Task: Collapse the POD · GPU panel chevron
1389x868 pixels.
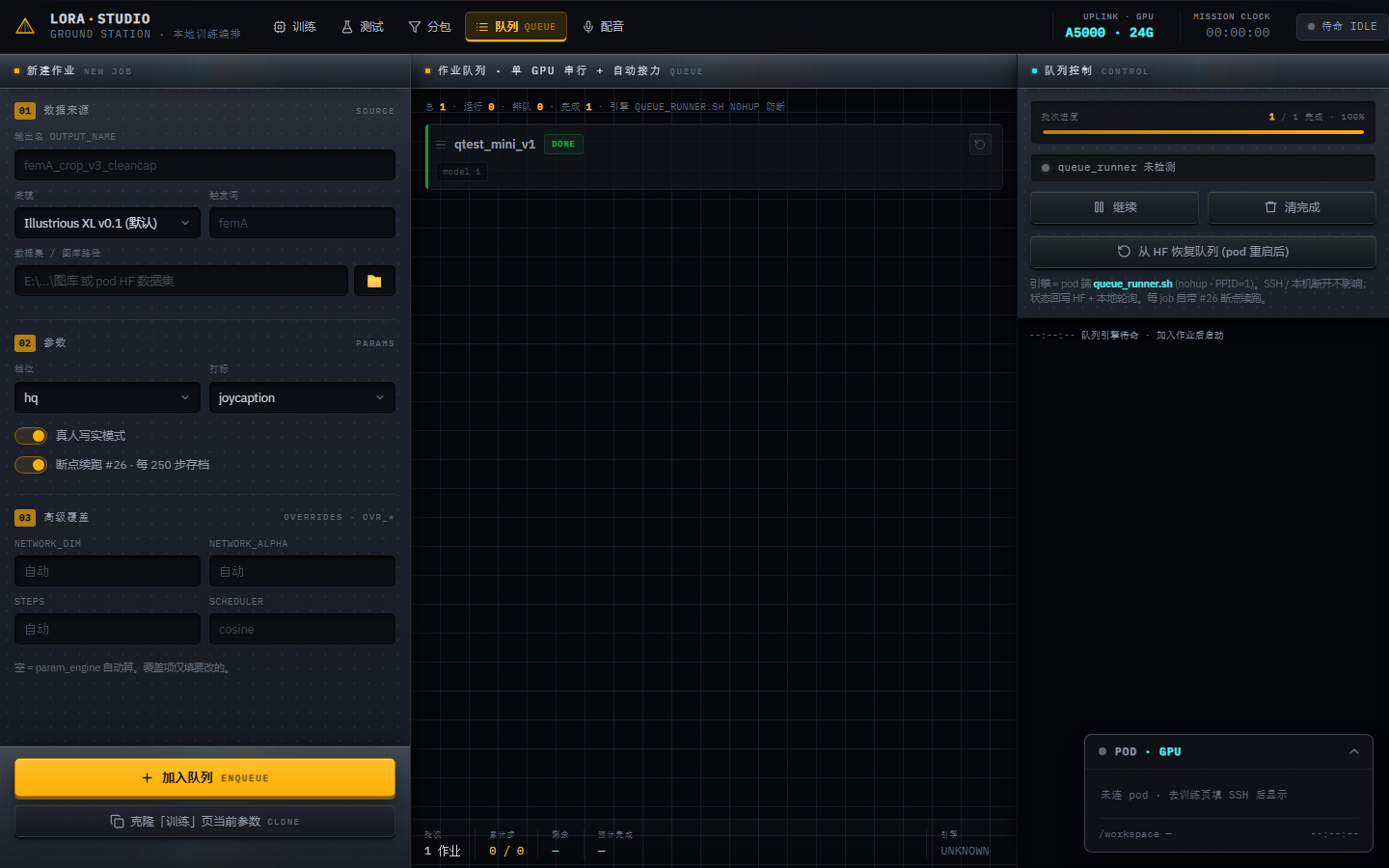Action: (1354, 751)
